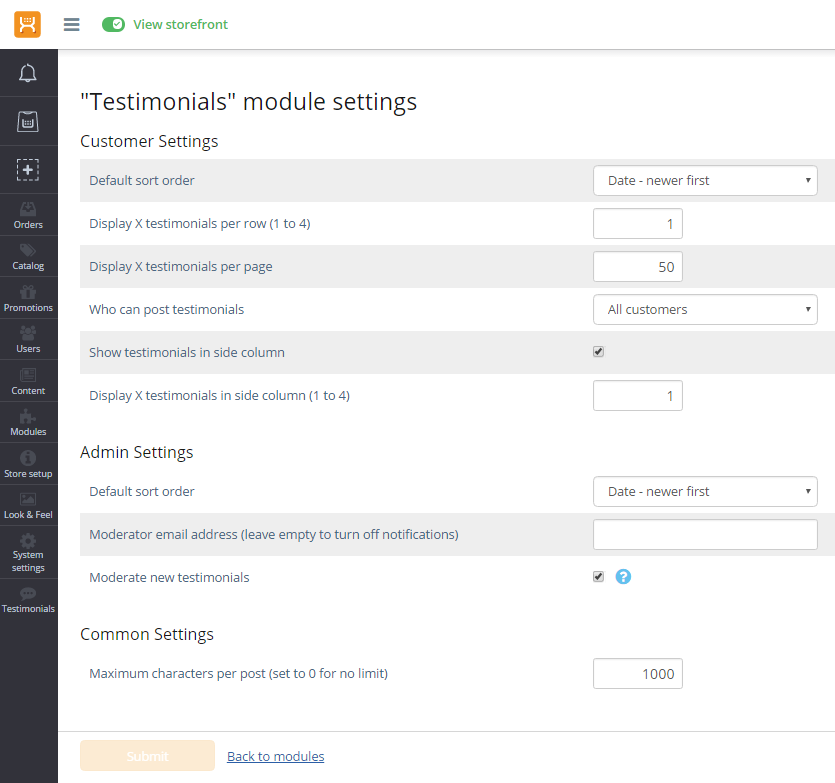Expand Admin Settings default sort order dropdown
The image size is (835, 783).
[705, 491]
